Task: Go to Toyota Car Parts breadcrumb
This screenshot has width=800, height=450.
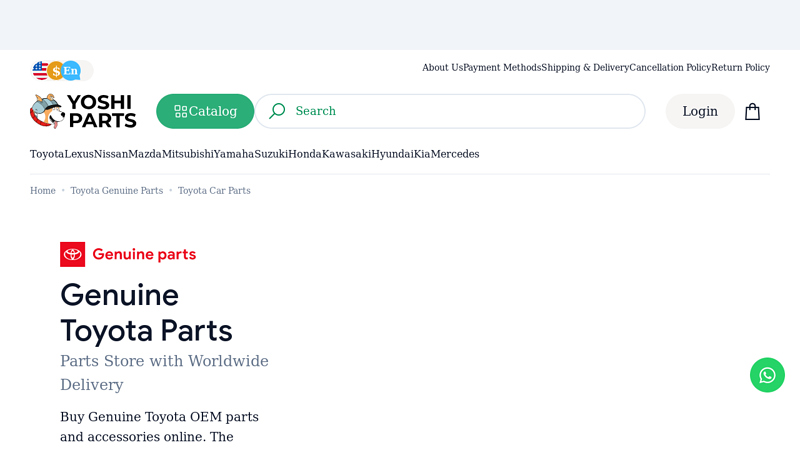Action: 214,191
